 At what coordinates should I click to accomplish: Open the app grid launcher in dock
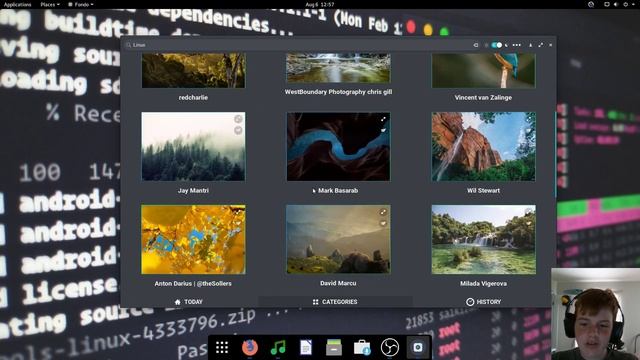pyautogui.click(x=222, y=347)
